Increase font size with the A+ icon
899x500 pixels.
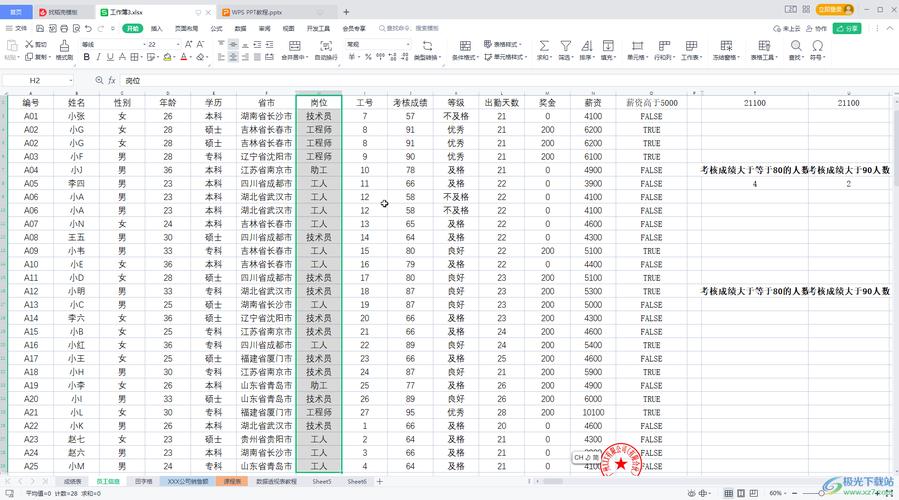tap(188, 44)
